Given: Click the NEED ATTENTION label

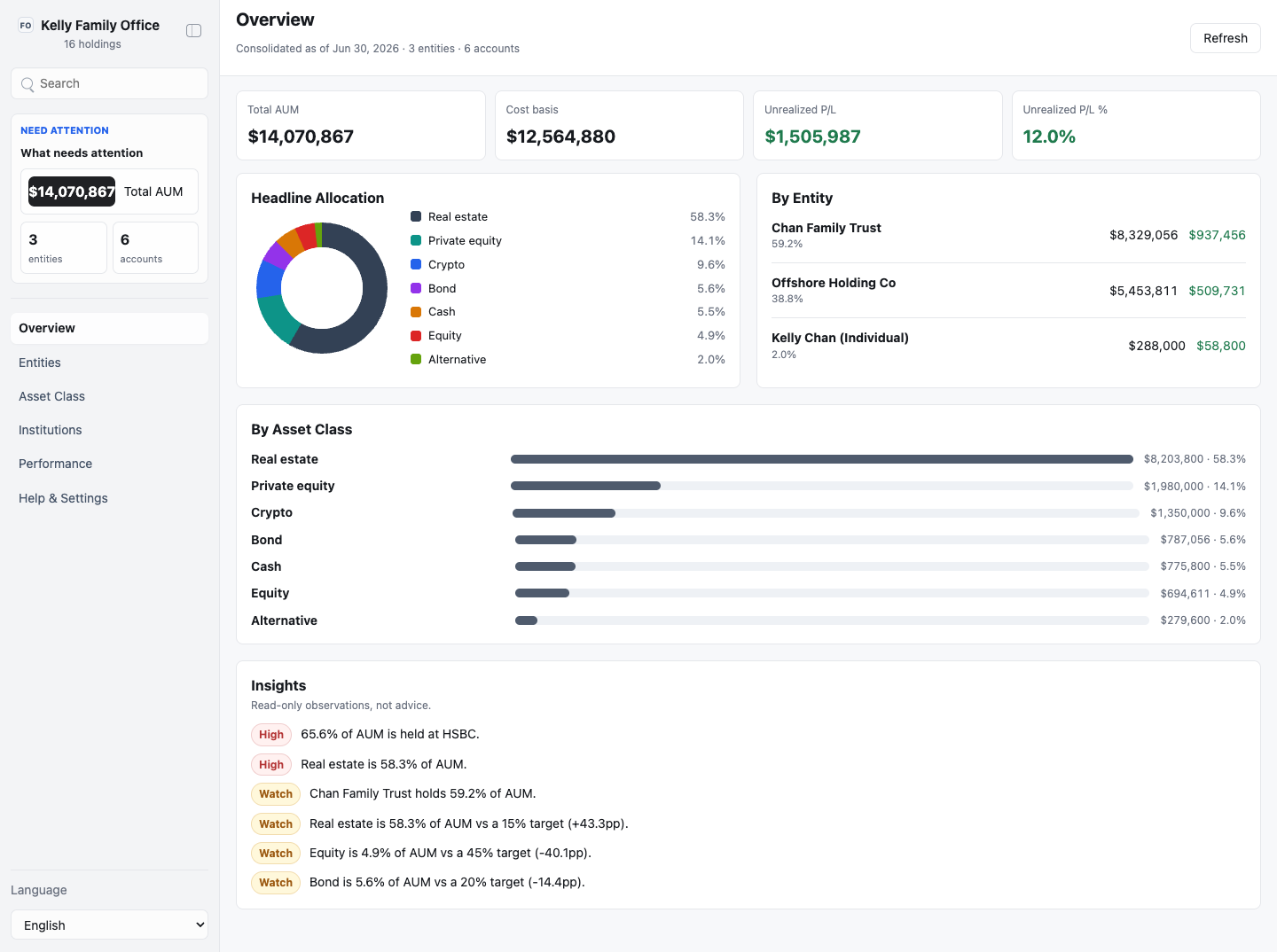Looking at the screenshot, I should coord(65,130).
